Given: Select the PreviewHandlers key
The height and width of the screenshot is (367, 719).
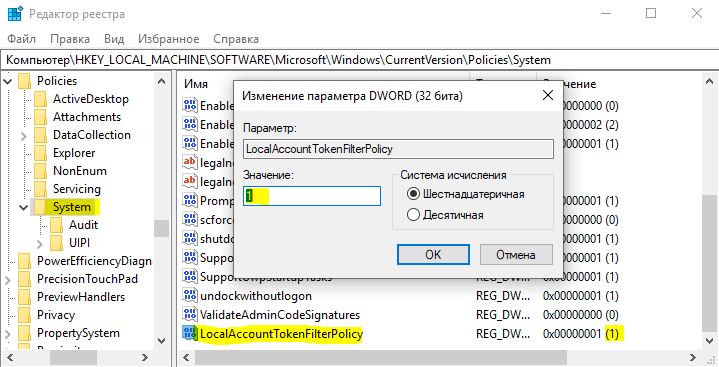Looking at the screenshot, I should [x=81, y=297].
